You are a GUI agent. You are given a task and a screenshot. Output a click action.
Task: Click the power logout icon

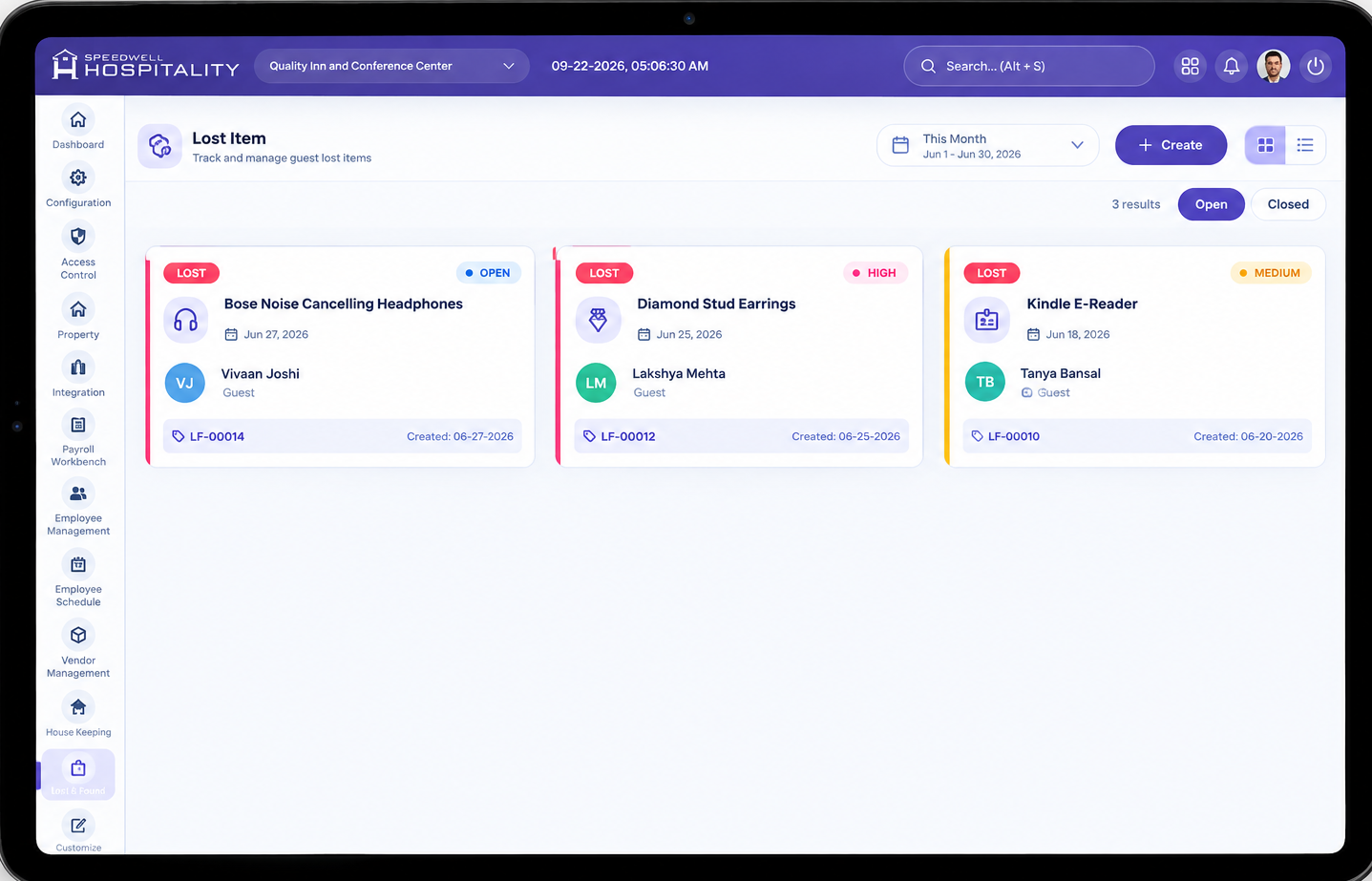pyautogui.click(x=1316, y=66)
